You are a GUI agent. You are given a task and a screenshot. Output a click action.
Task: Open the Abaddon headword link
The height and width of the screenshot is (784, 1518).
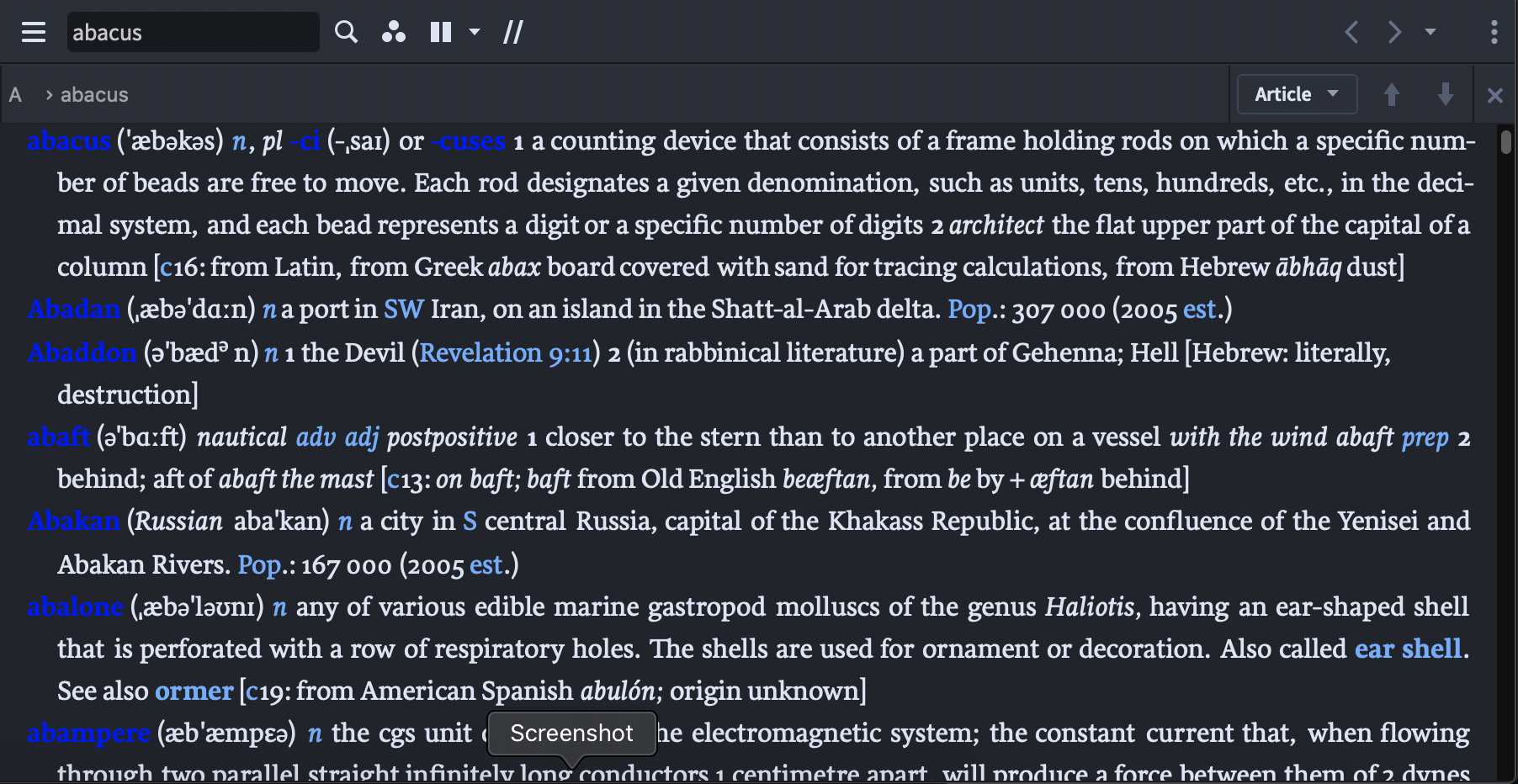(82, 352)
